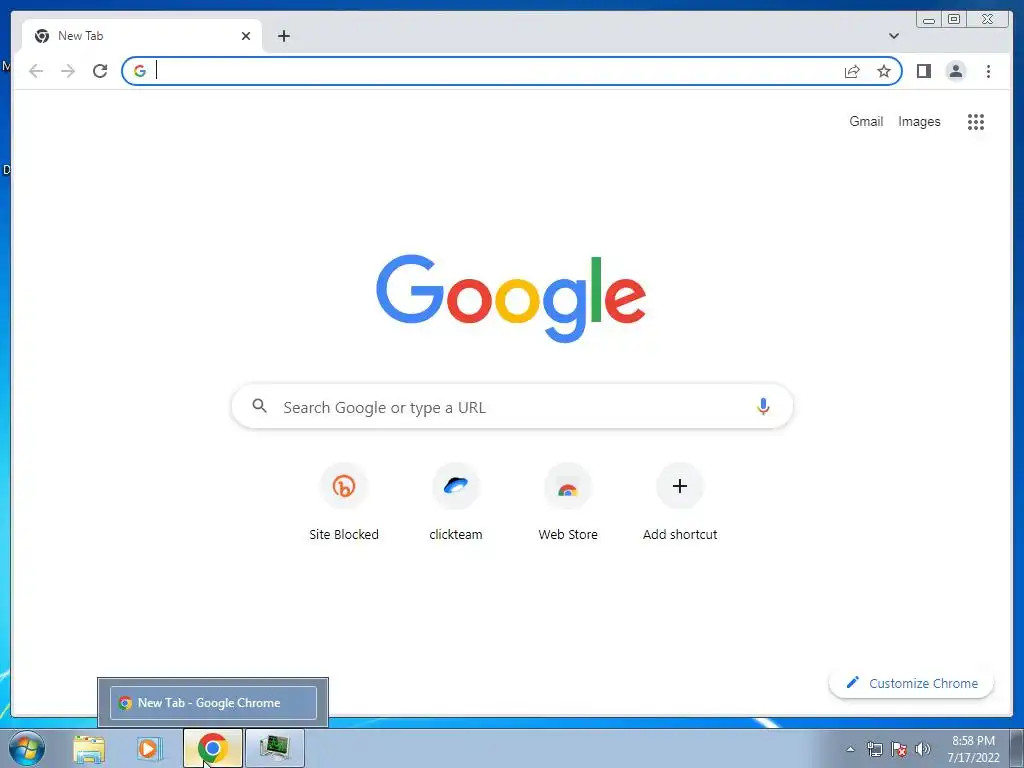The height and width of the screenshot is (768, 1024).
Task: Add shortcut plus tile
Action: click(680, 502)
